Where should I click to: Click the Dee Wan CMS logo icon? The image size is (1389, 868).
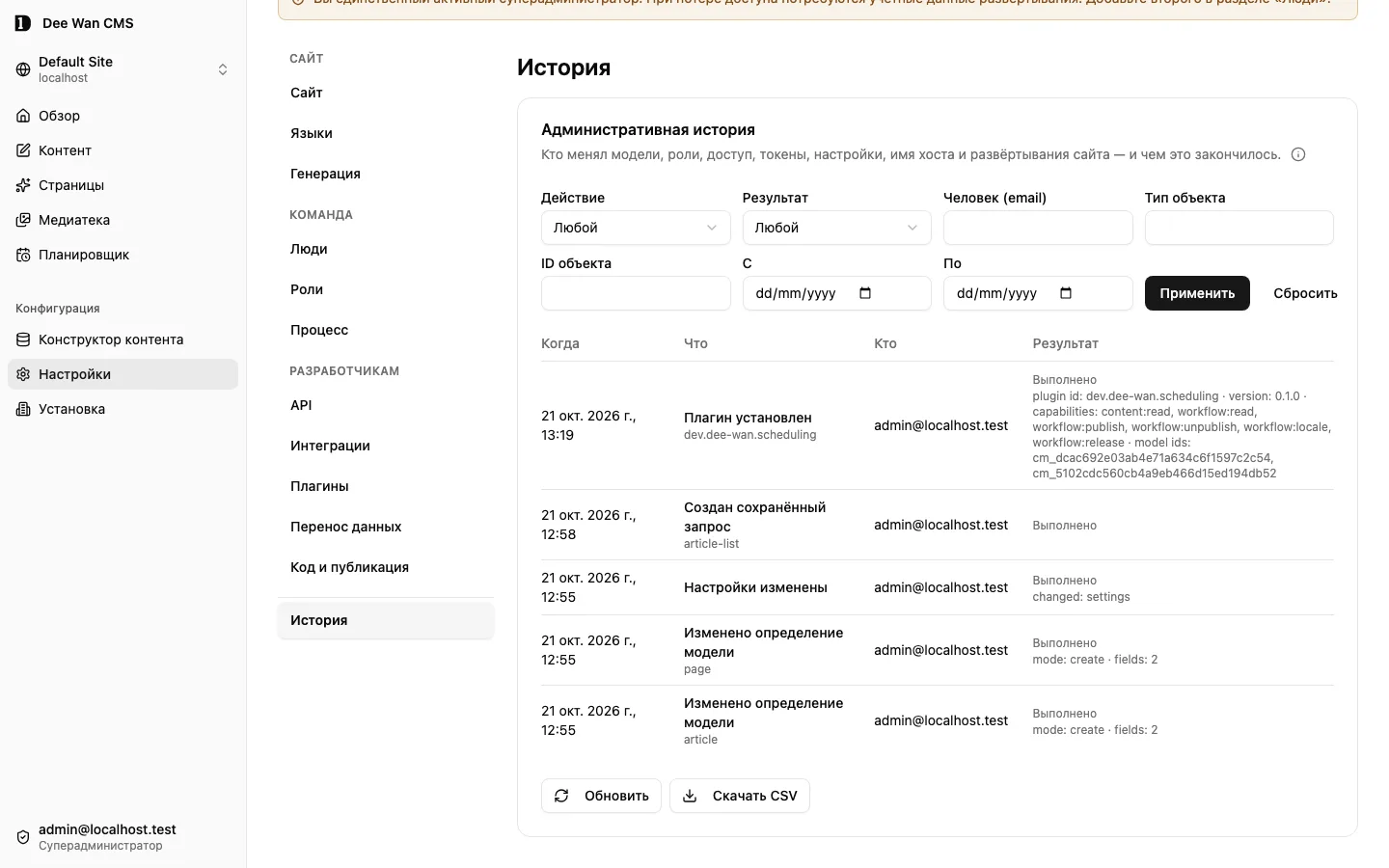(x=23, y=23)
